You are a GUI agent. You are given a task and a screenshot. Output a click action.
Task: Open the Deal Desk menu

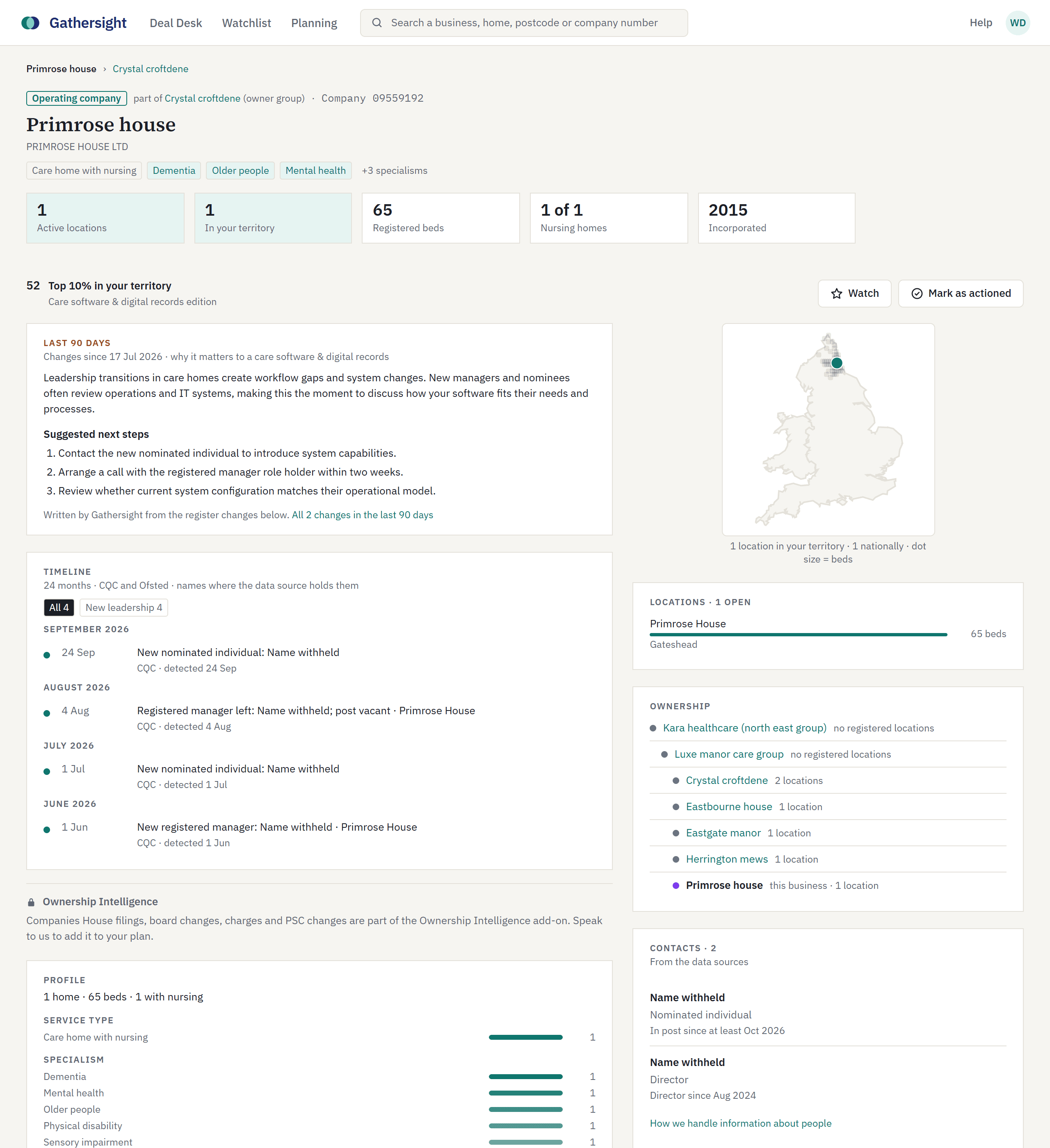click(x=176, y=23)
